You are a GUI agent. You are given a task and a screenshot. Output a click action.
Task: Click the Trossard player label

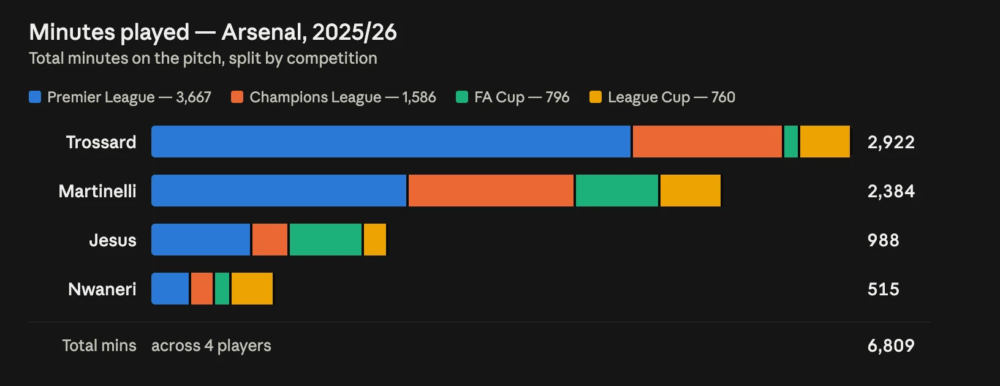101,142
